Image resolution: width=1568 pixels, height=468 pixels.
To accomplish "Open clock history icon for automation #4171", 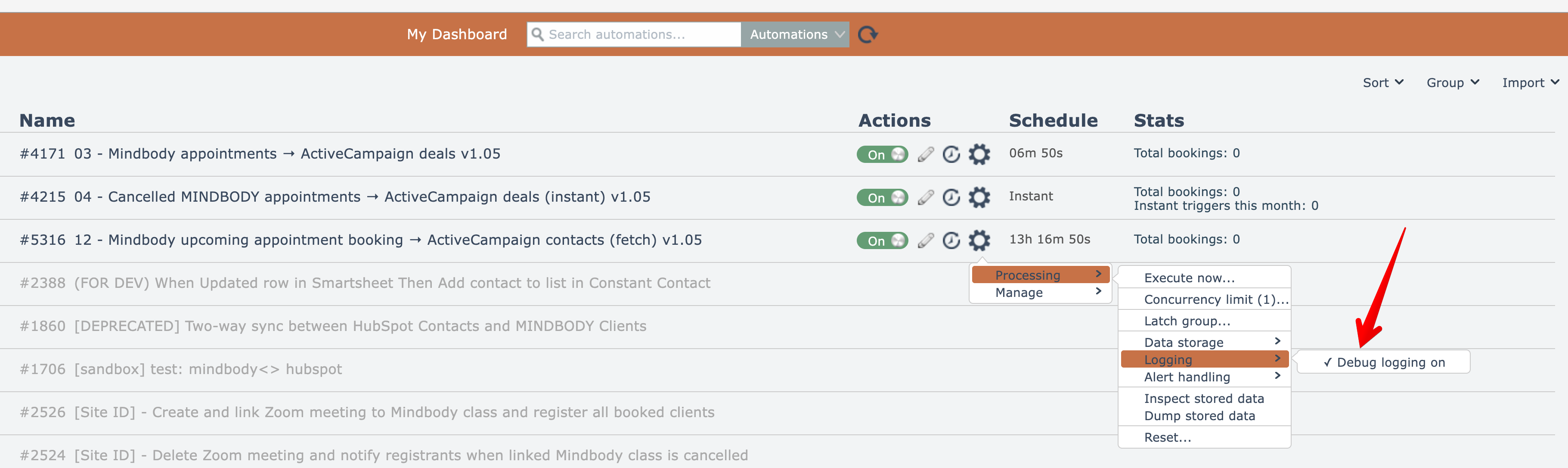I will 951,154.
